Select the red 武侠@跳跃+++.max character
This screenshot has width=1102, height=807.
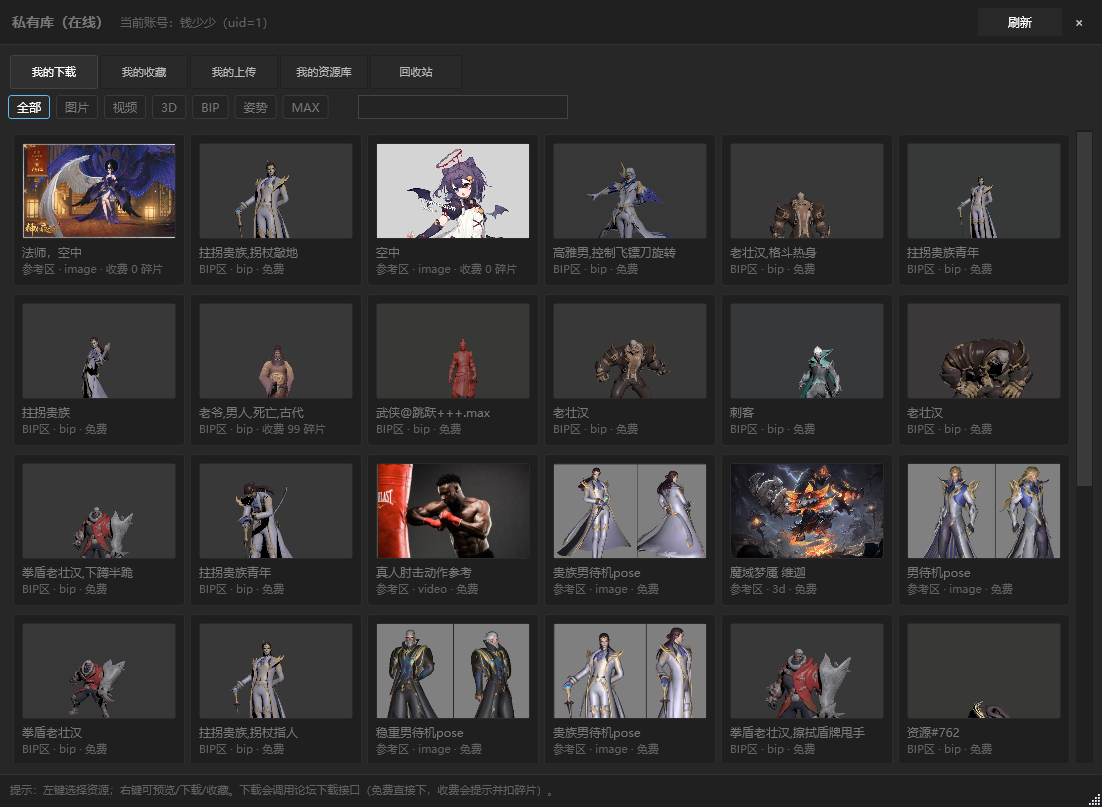[453, 351]
